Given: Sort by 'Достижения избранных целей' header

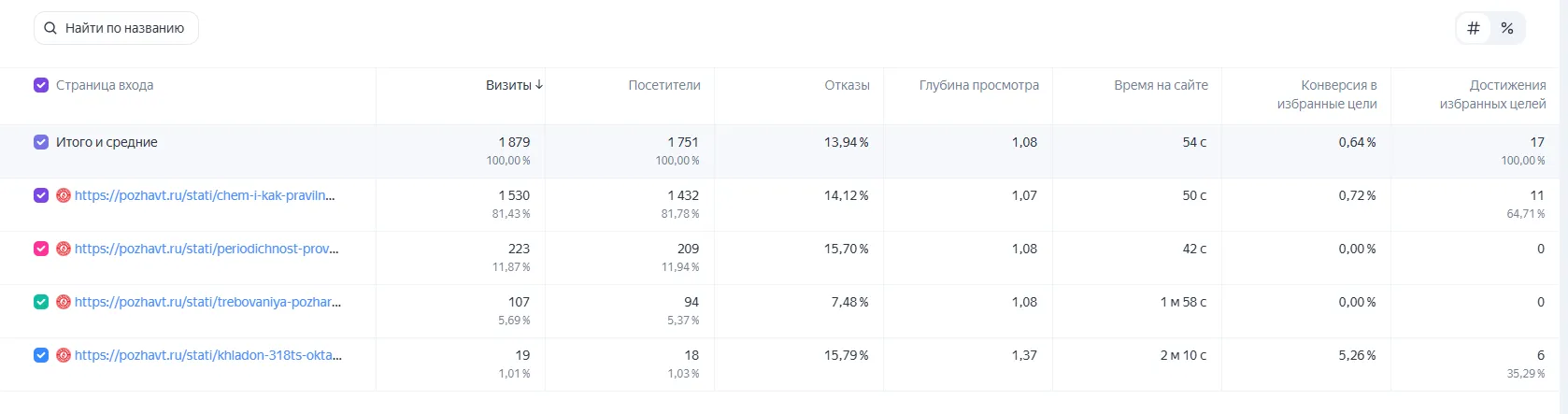Looking at the screenshot, I should click(1492, 94).
